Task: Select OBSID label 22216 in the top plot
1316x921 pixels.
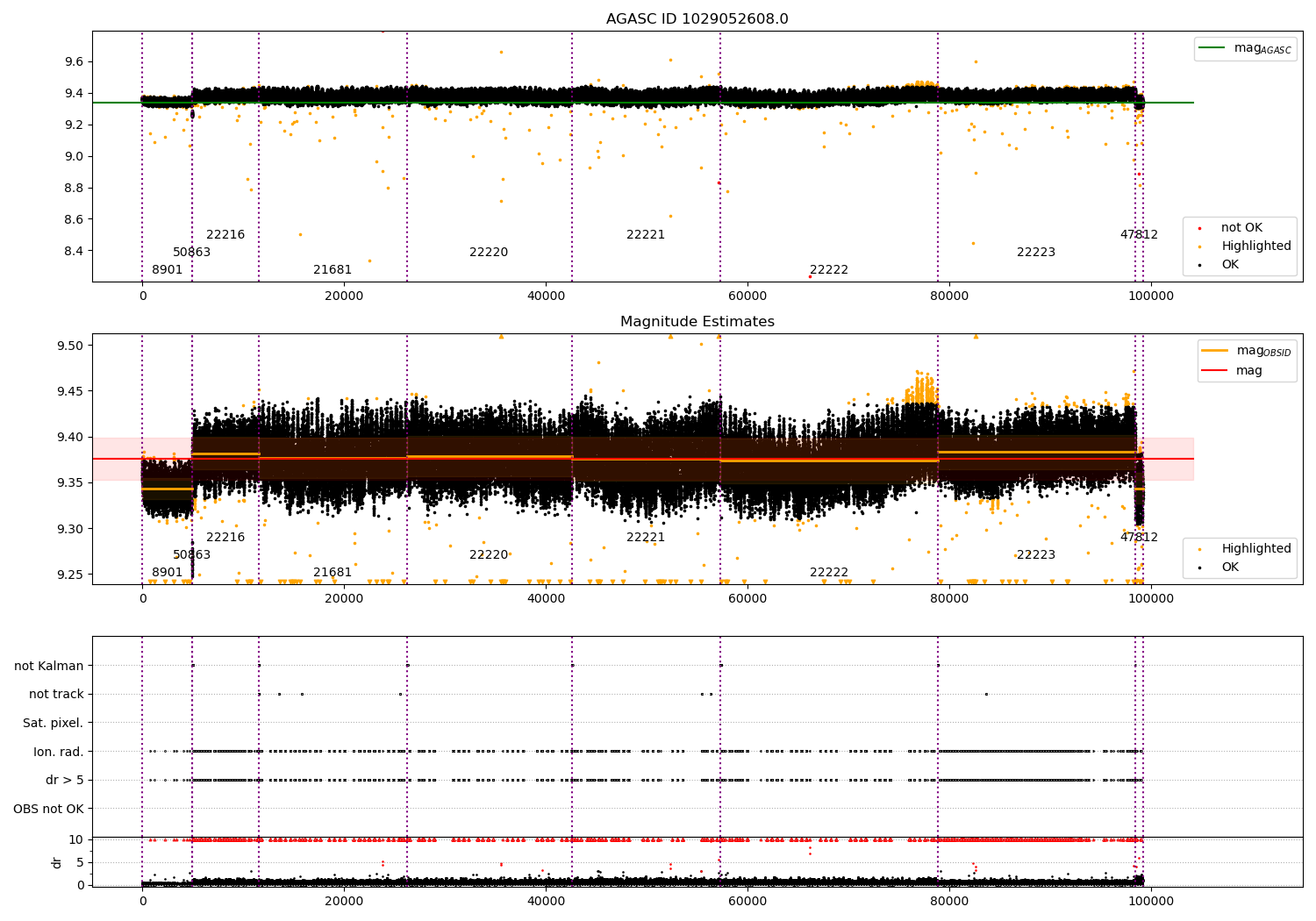Action: pos(225,235)
